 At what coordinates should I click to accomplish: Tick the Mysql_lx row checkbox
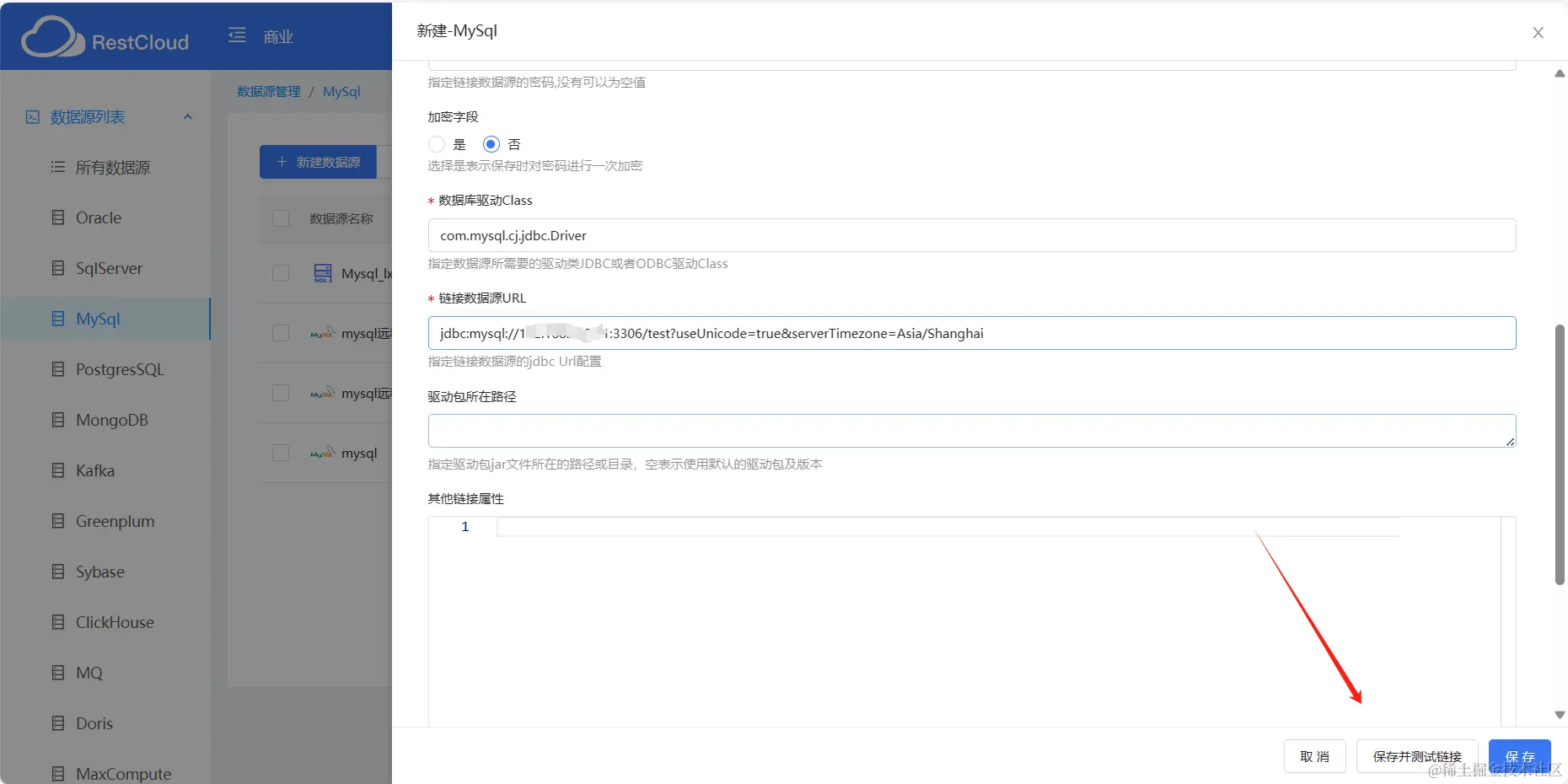[281, 273]
